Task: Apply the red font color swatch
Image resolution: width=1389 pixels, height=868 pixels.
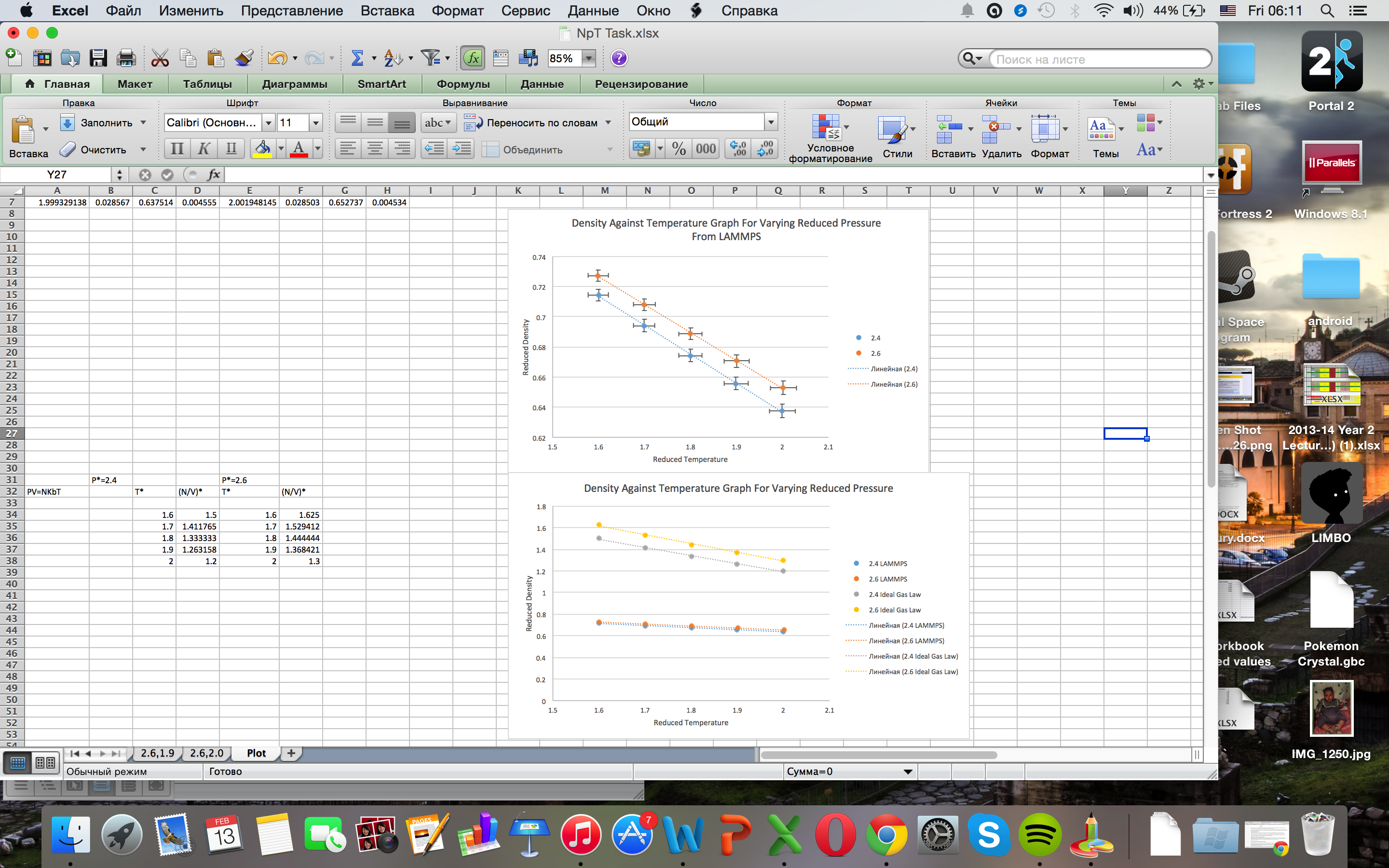Action: click(x=299, y=149)
